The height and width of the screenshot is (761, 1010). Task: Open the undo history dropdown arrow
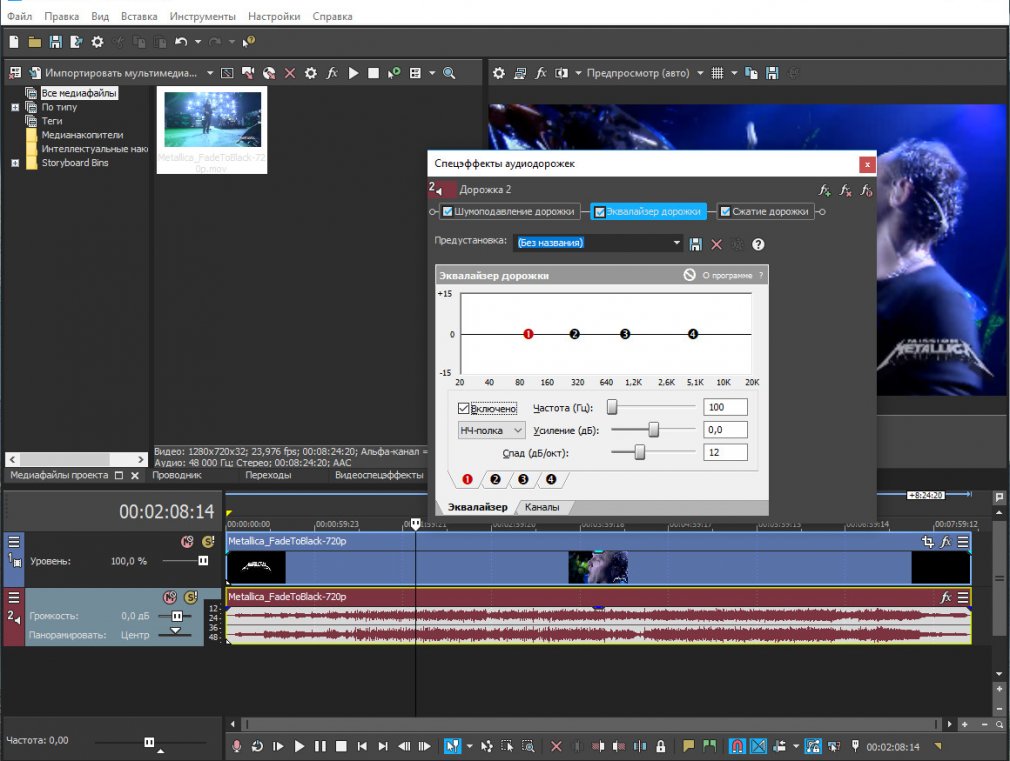click(x=198, y=42)
